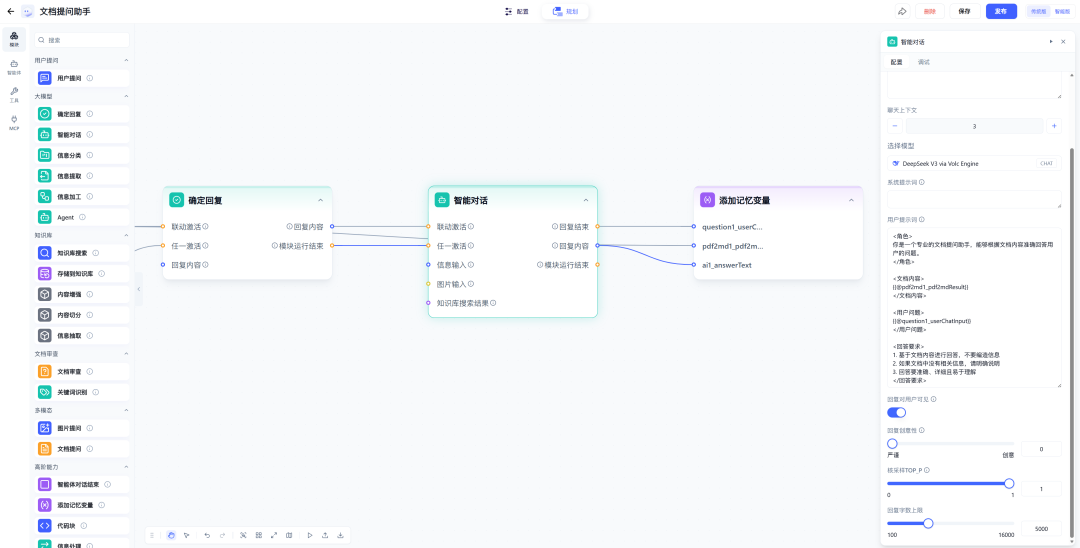Select the 智能对话 module in the list
Screen dimensions: 1080x548
pos(82,134)
